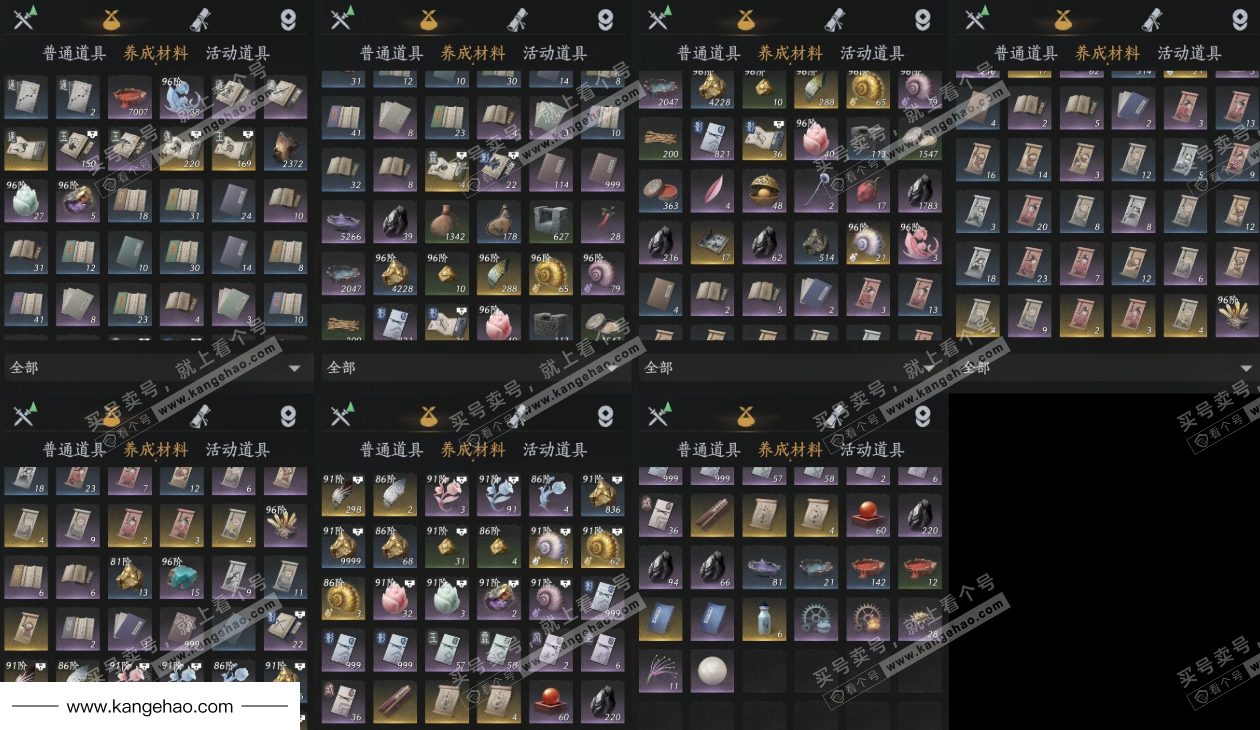The height and width of the screenshot is (730, 1260).
Task: Open 全部 dropdown under the panel containing item 5266
Action: 473,368
